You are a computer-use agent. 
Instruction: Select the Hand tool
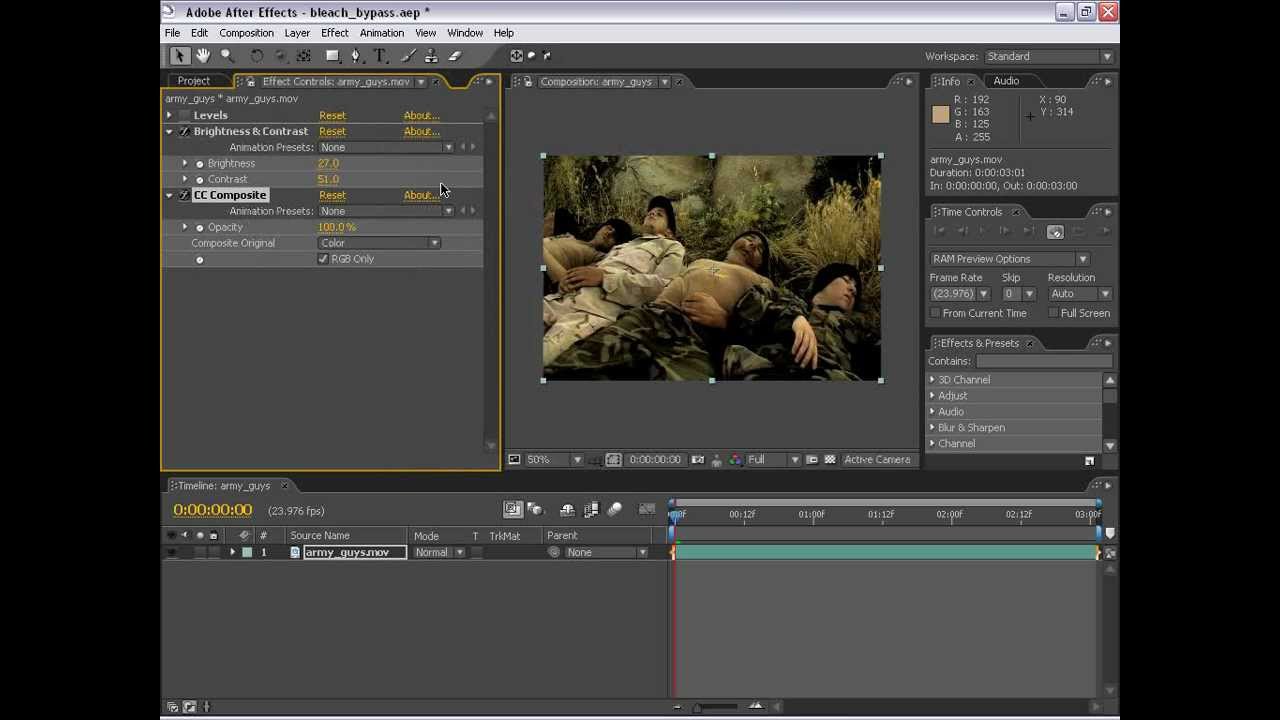[x=203, y=56]
